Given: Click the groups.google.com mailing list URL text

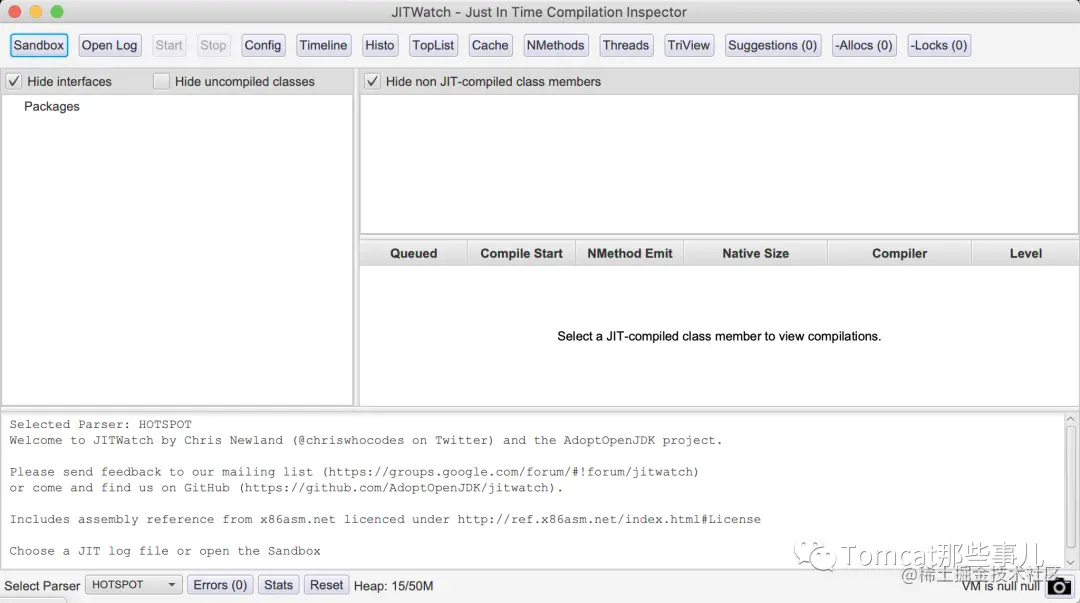Looking at the screenshot, I should (x=510, y=472).
